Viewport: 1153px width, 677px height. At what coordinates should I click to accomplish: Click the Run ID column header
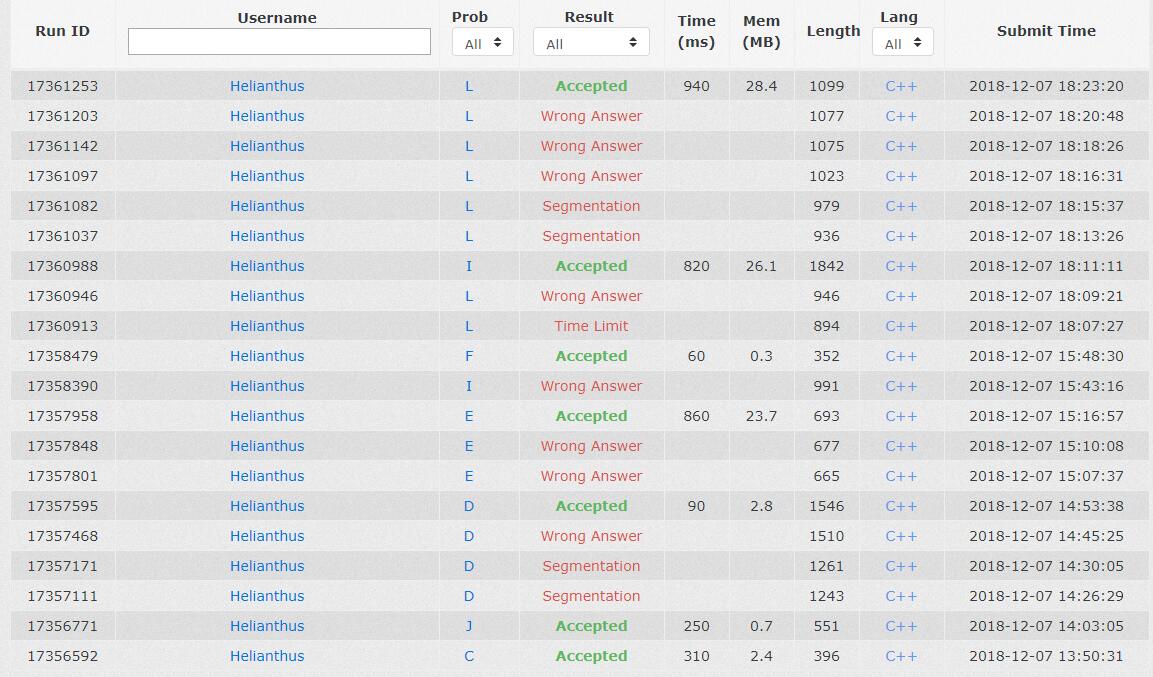[x=62, y=31]
